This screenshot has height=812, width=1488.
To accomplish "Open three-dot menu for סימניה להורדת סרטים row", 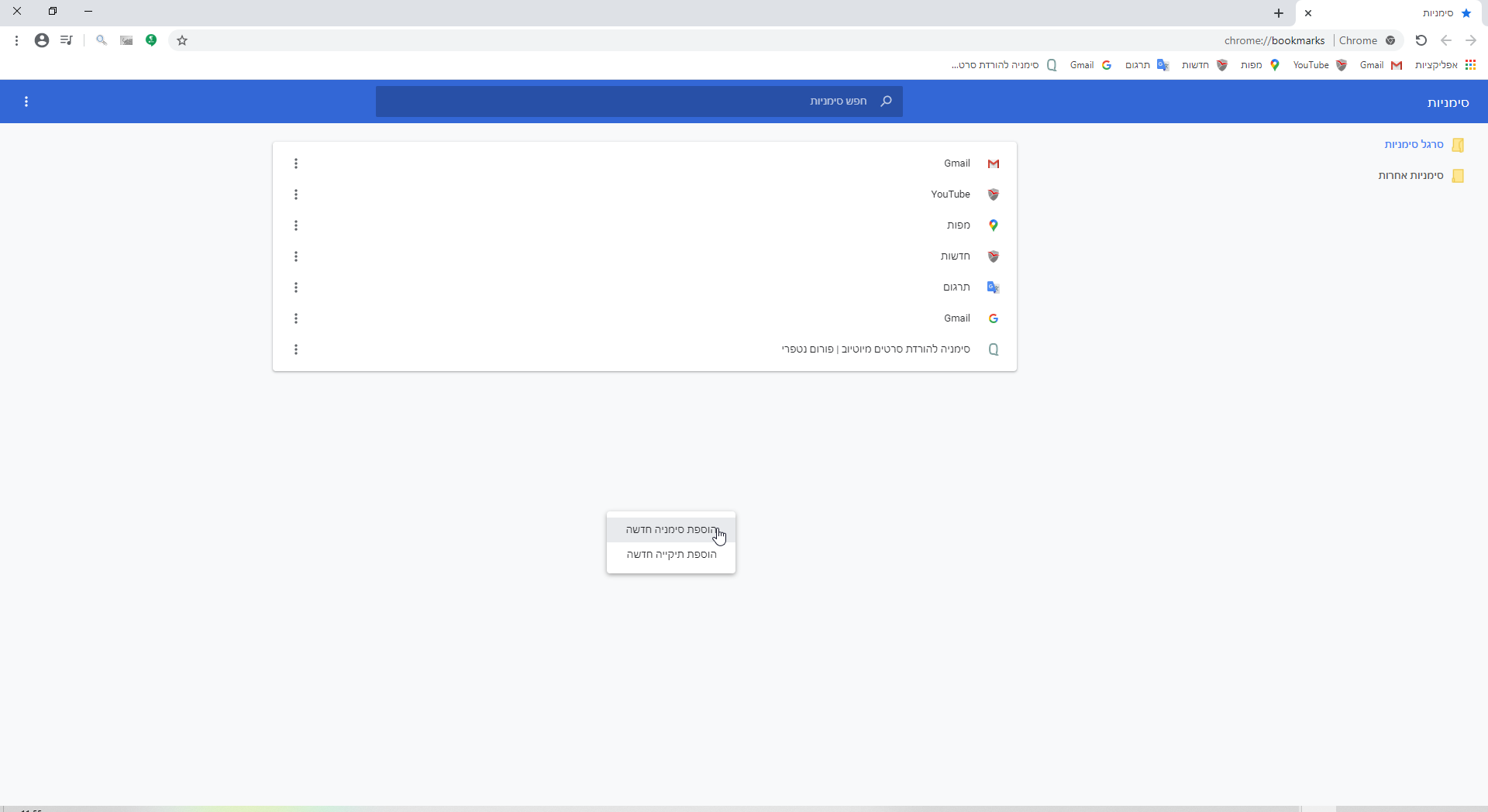I will (296, 349).
